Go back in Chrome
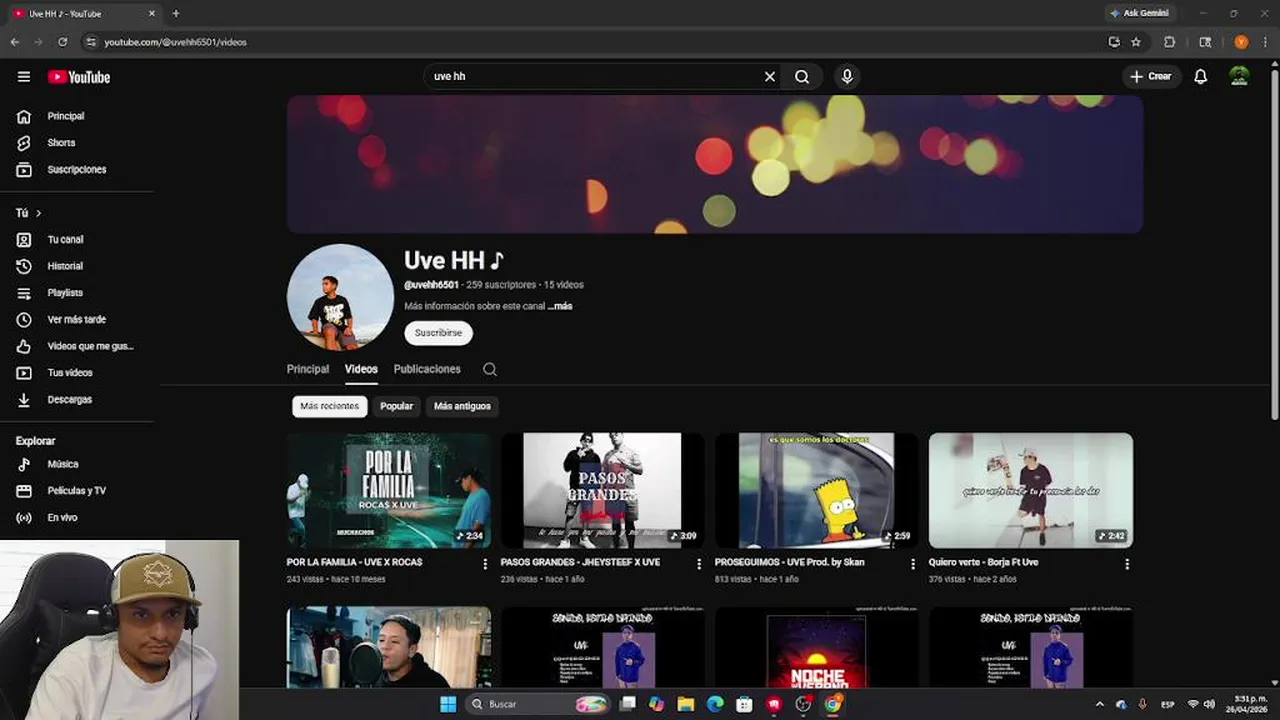The width and height of the screenshot is (1280, 720). [15, 42]
